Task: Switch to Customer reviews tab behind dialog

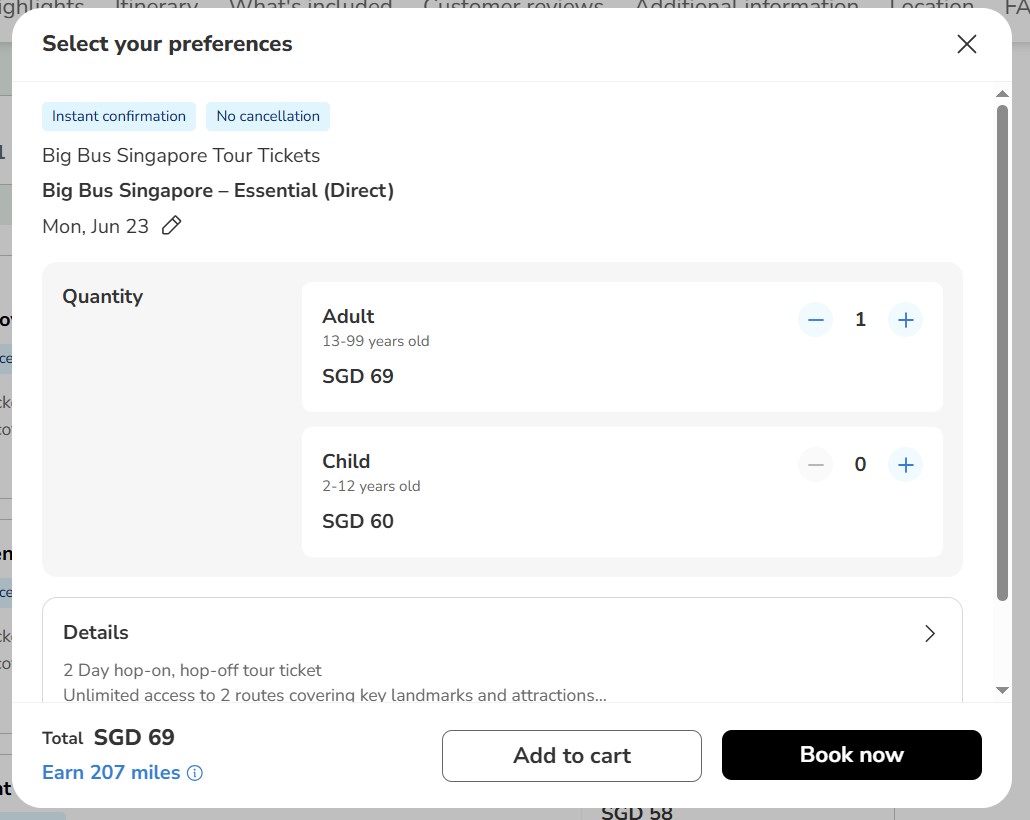Action: point(513,5)
